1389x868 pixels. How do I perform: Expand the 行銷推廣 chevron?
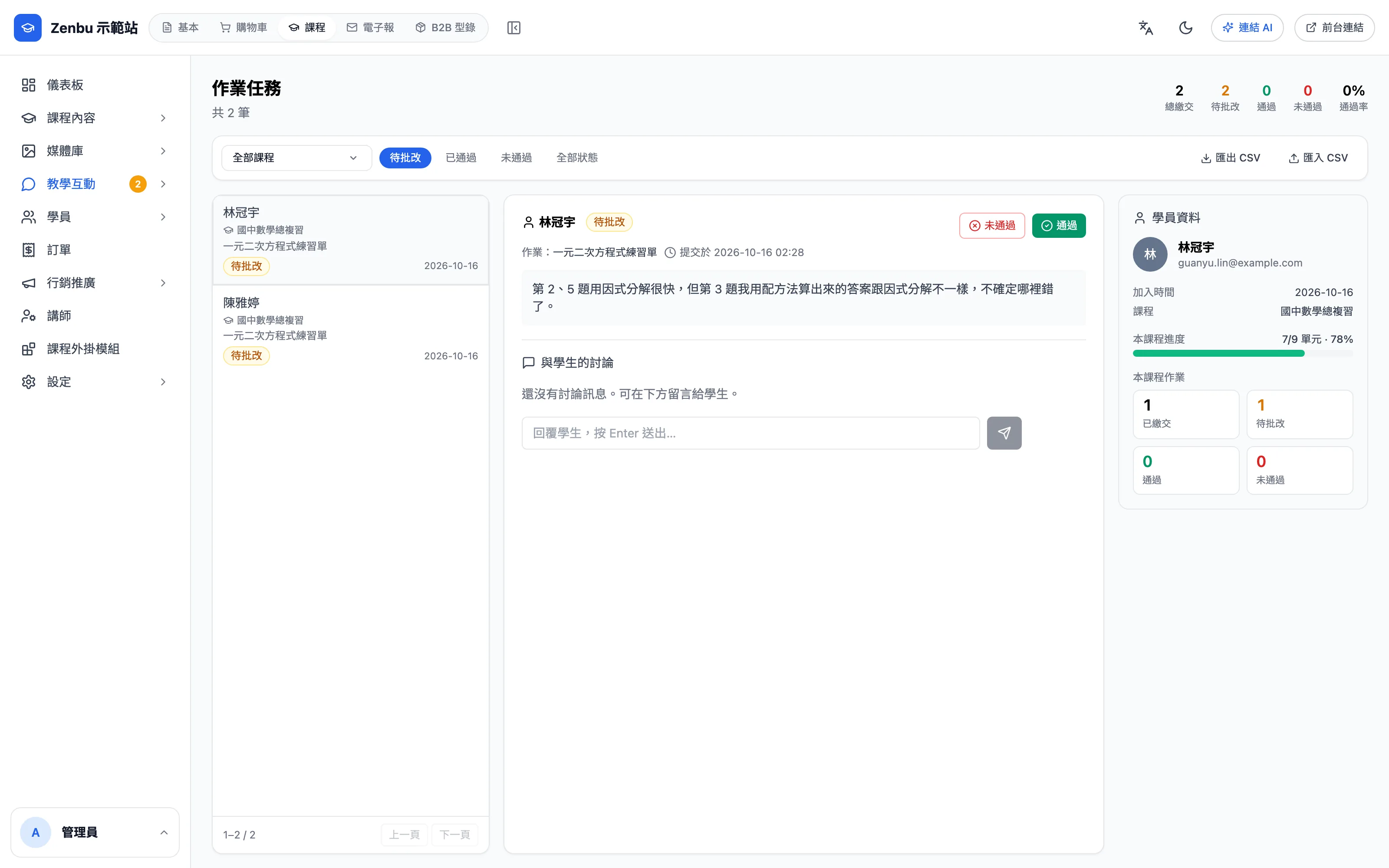click(x=163, y=283)
